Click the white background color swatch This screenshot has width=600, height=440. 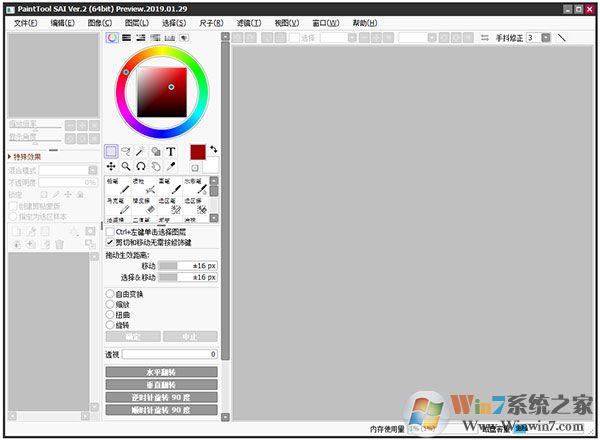coord(210,165)
